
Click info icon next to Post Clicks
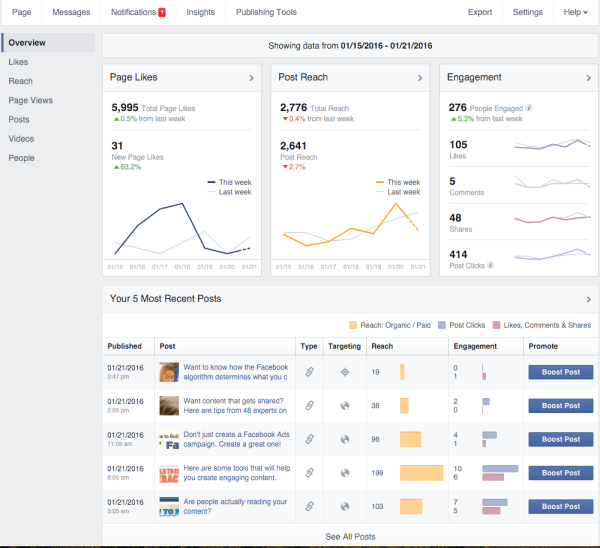(491, 265)
